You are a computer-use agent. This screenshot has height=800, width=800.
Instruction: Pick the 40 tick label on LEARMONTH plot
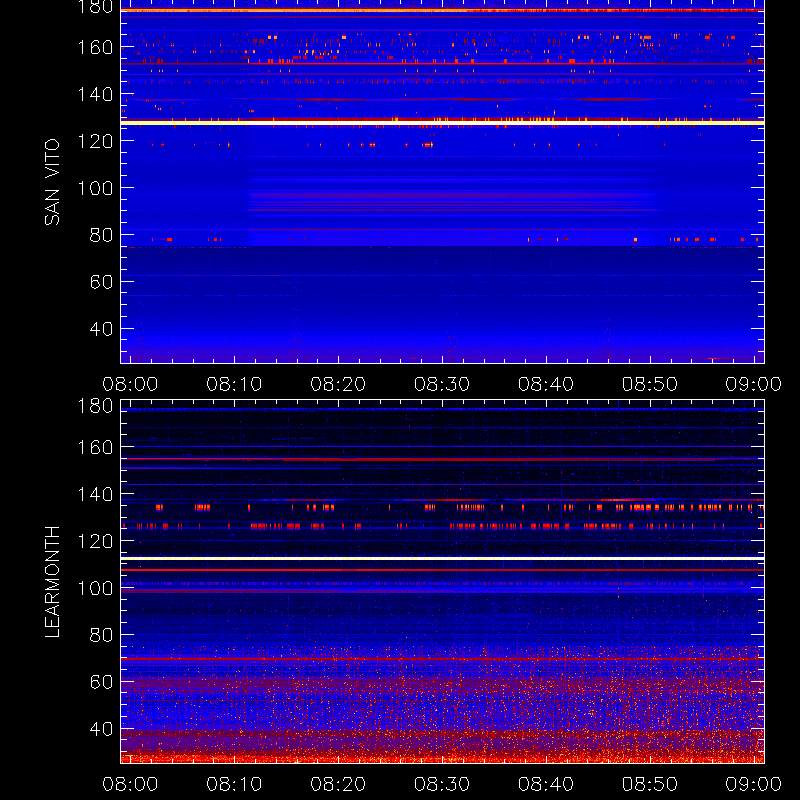click(102, 729)
